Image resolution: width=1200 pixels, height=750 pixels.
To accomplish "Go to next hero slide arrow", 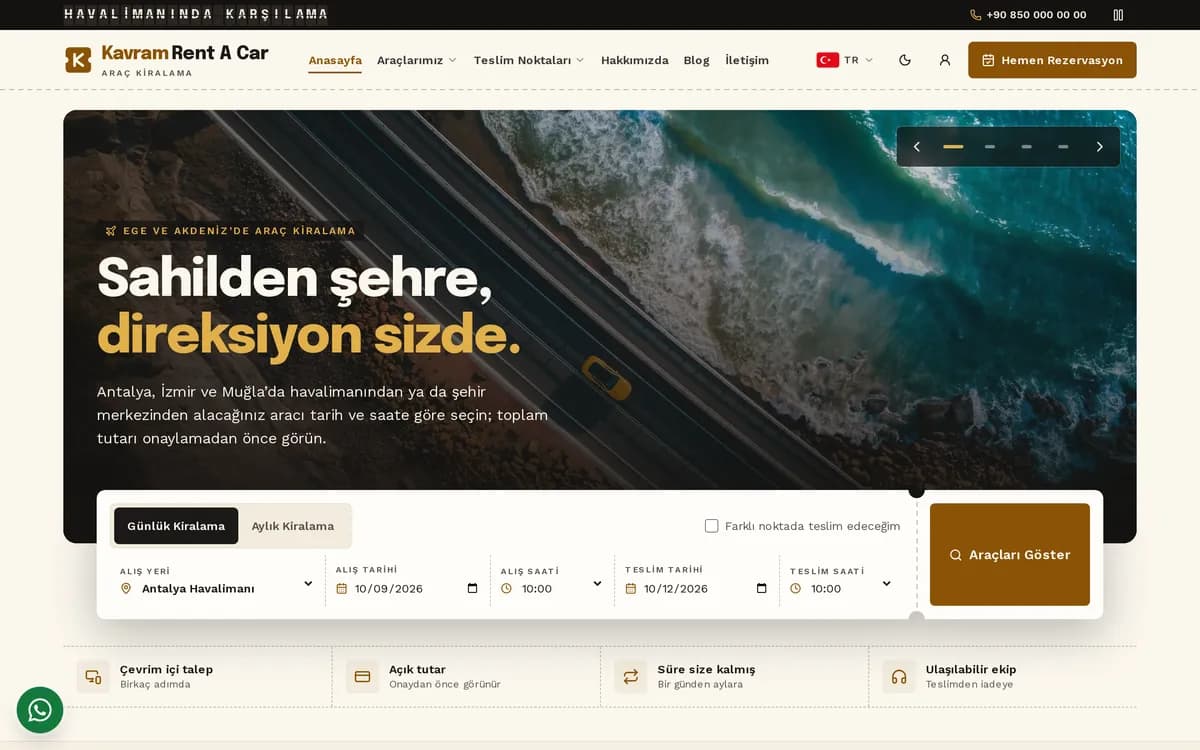I will coord(1100,147).
